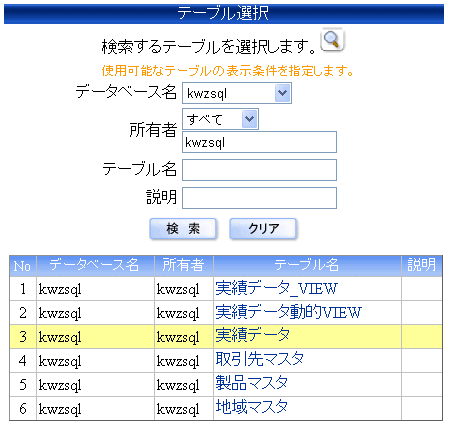The height and width of the screenshot is (427, 449).
Task: Click the 所有者 column header
Action: point(184,266)
